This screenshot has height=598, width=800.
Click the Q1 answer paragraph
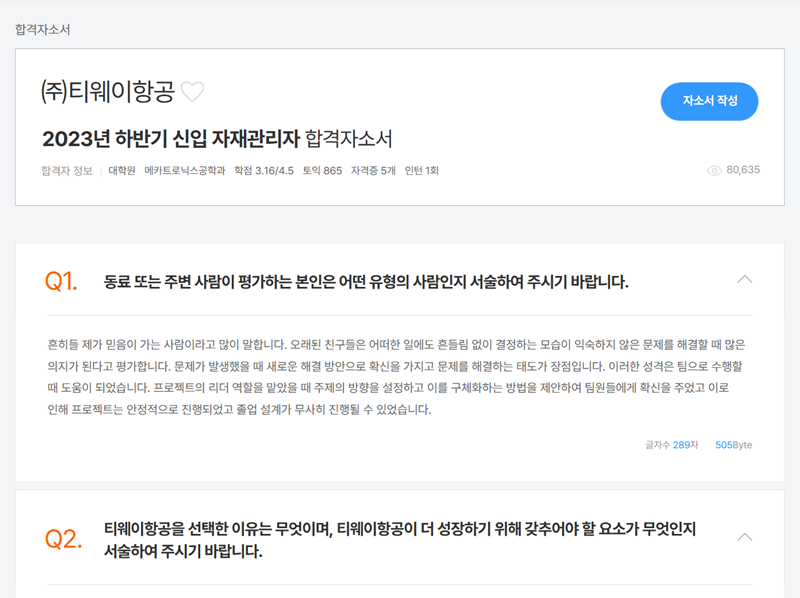point(396,377)
